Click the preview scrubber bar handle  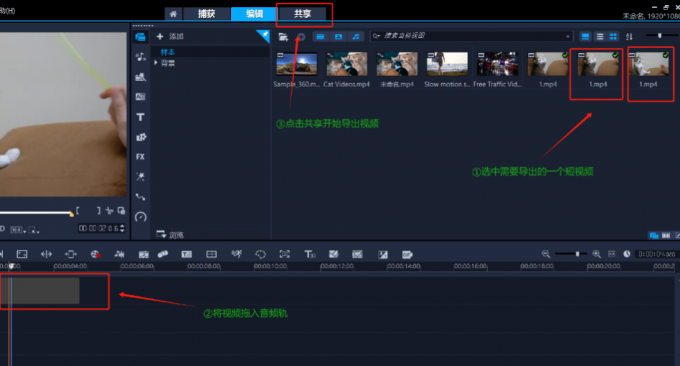pyautogui.click(x=71, y=213)
